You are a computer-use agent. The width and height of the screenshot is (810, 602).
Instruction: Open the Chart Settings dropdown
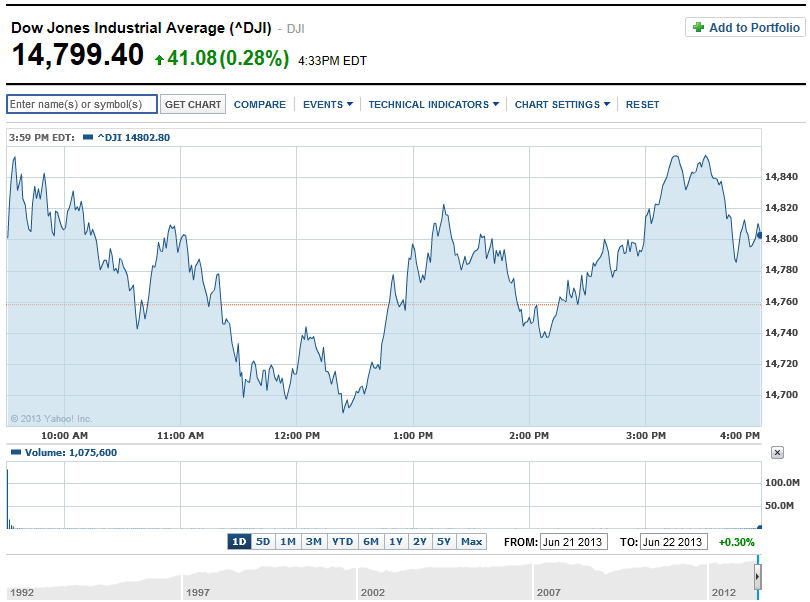tap(561, 105)
